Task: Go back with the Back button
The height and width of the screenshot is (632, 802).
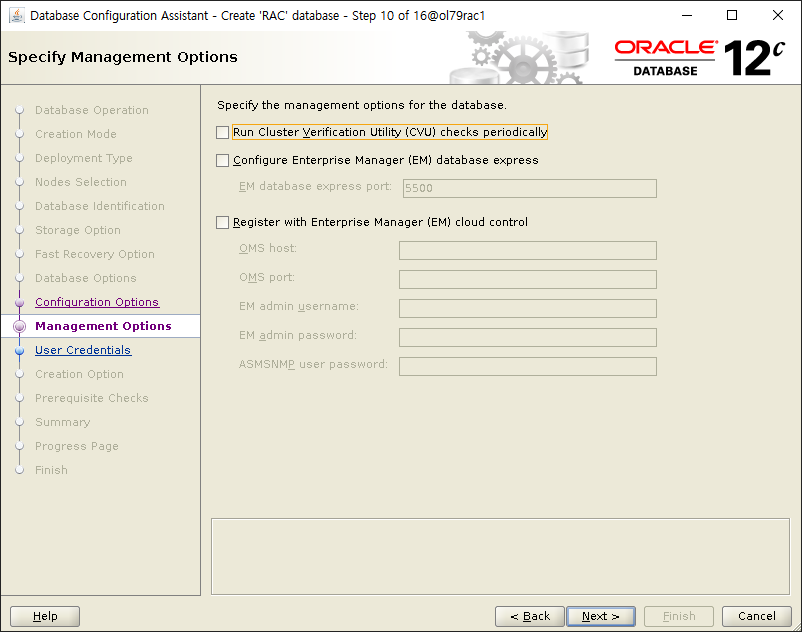Action: pyautogui.click(x=530, y=616)
